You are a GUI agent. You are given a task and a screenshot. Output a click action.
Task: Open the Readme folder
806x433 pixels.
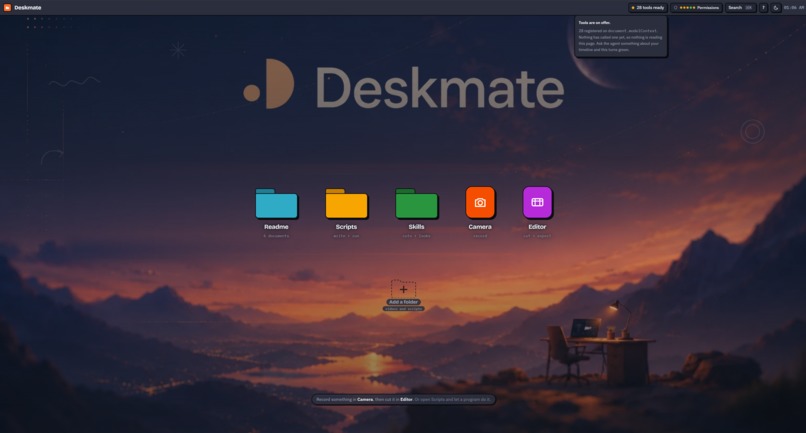277,204
